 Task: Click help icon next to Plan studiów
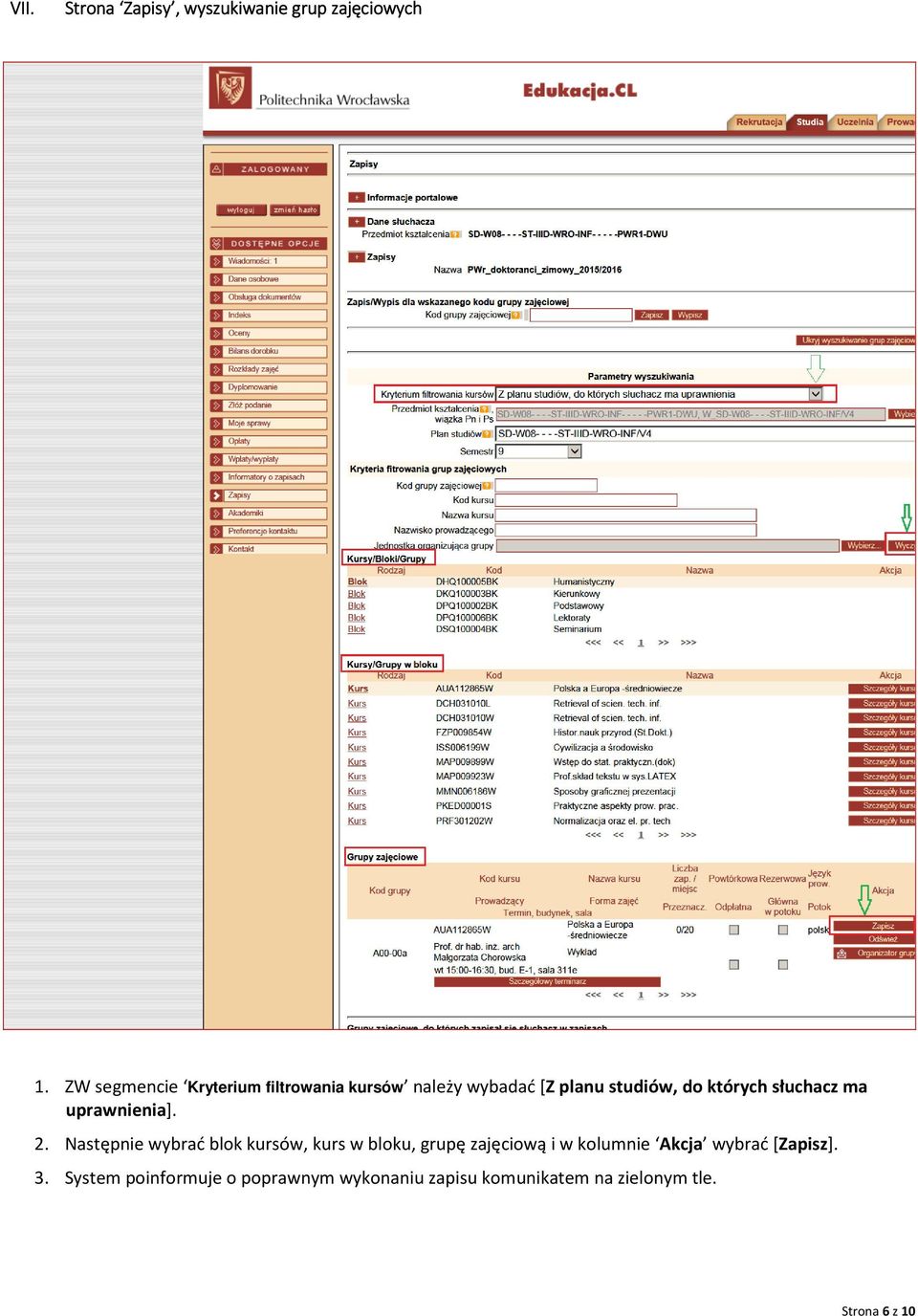[487, 434]
